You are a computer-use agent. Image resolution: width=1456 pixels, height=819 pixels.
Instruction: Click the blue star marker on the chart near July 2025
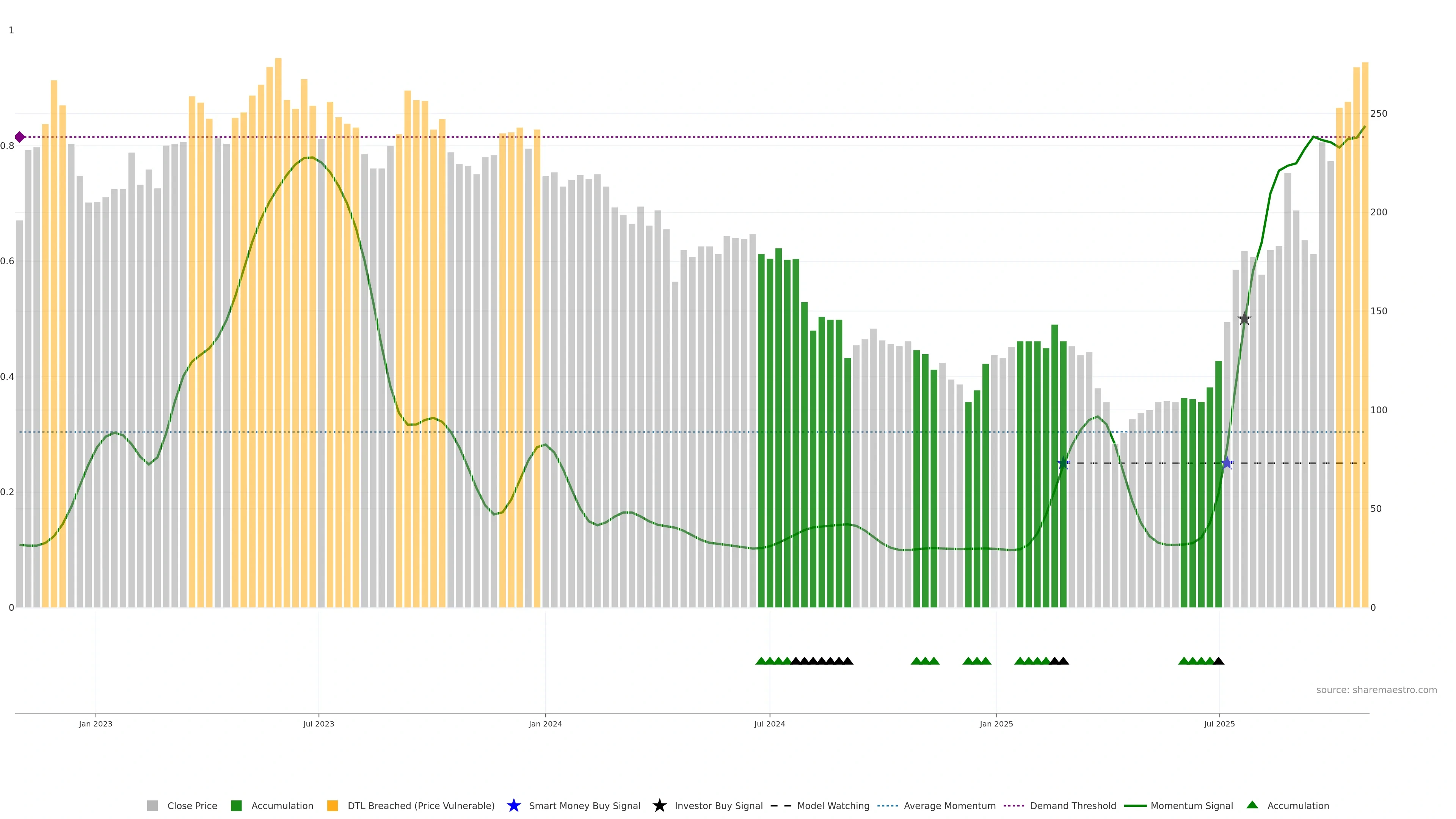point(1227,463)
